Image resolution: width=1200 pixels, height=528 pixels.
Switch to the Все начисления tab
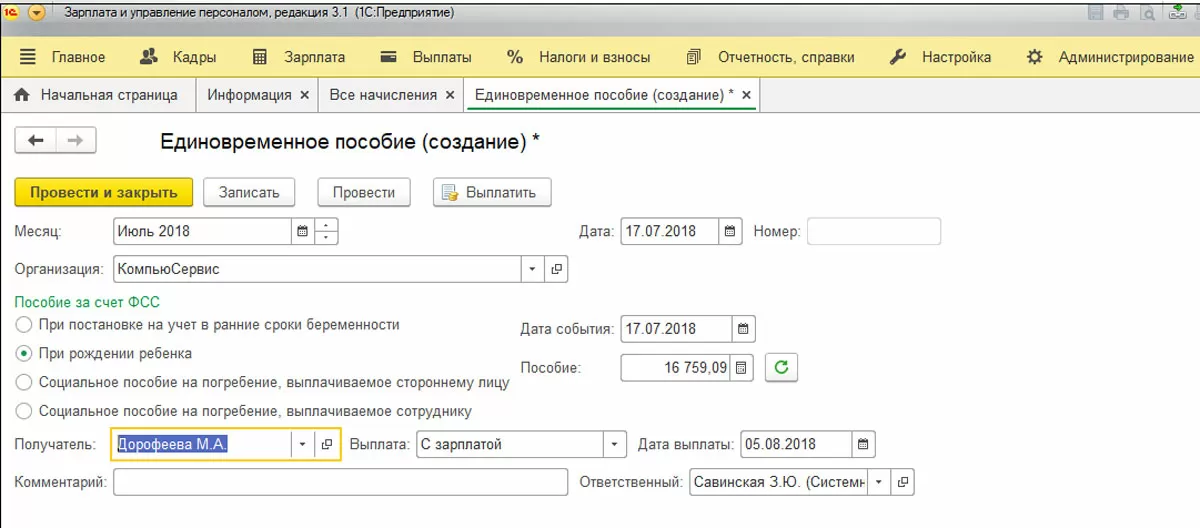383,95
